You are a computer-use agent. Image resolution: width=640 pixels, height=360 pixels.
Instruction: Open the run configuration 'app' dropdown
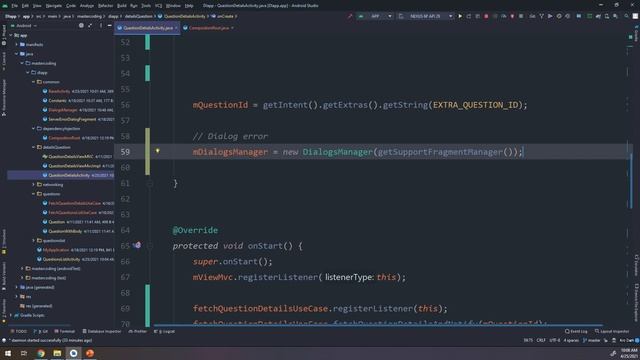pyautogui.click(x=375, y=16)
